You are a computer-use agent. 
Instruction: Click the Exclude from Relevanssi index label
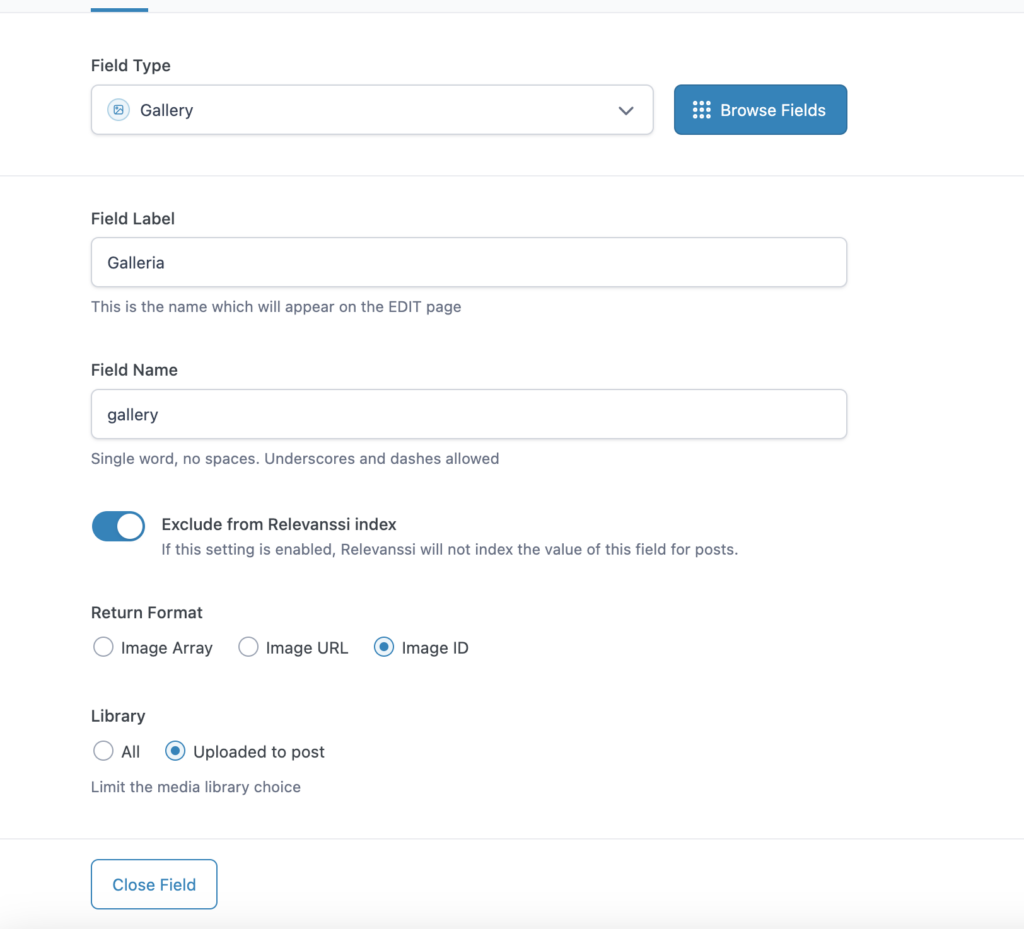(x=279, y=524)
